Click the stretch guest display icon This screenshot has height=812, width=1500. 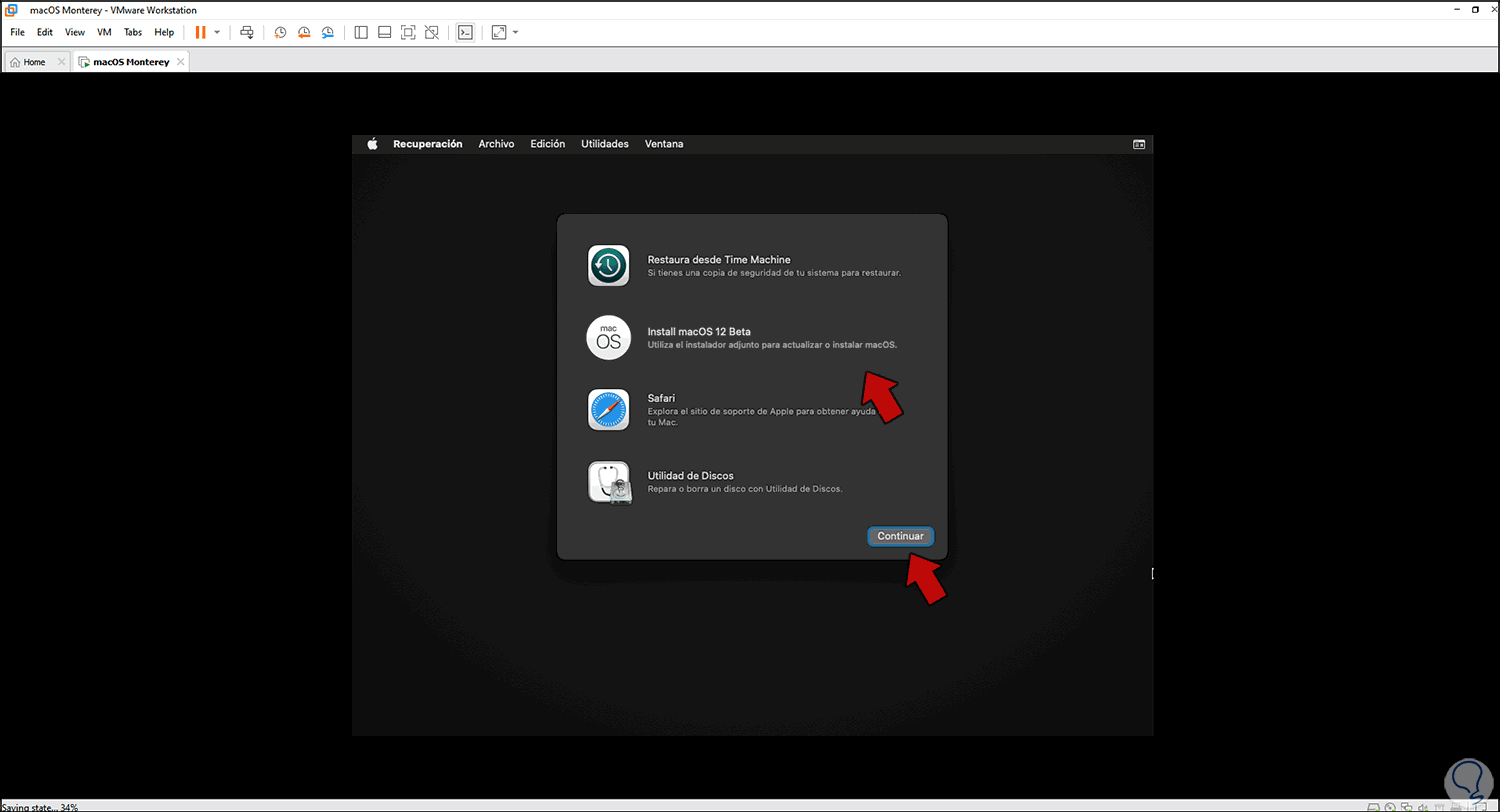pyautogui.click(x=499, y=32)
